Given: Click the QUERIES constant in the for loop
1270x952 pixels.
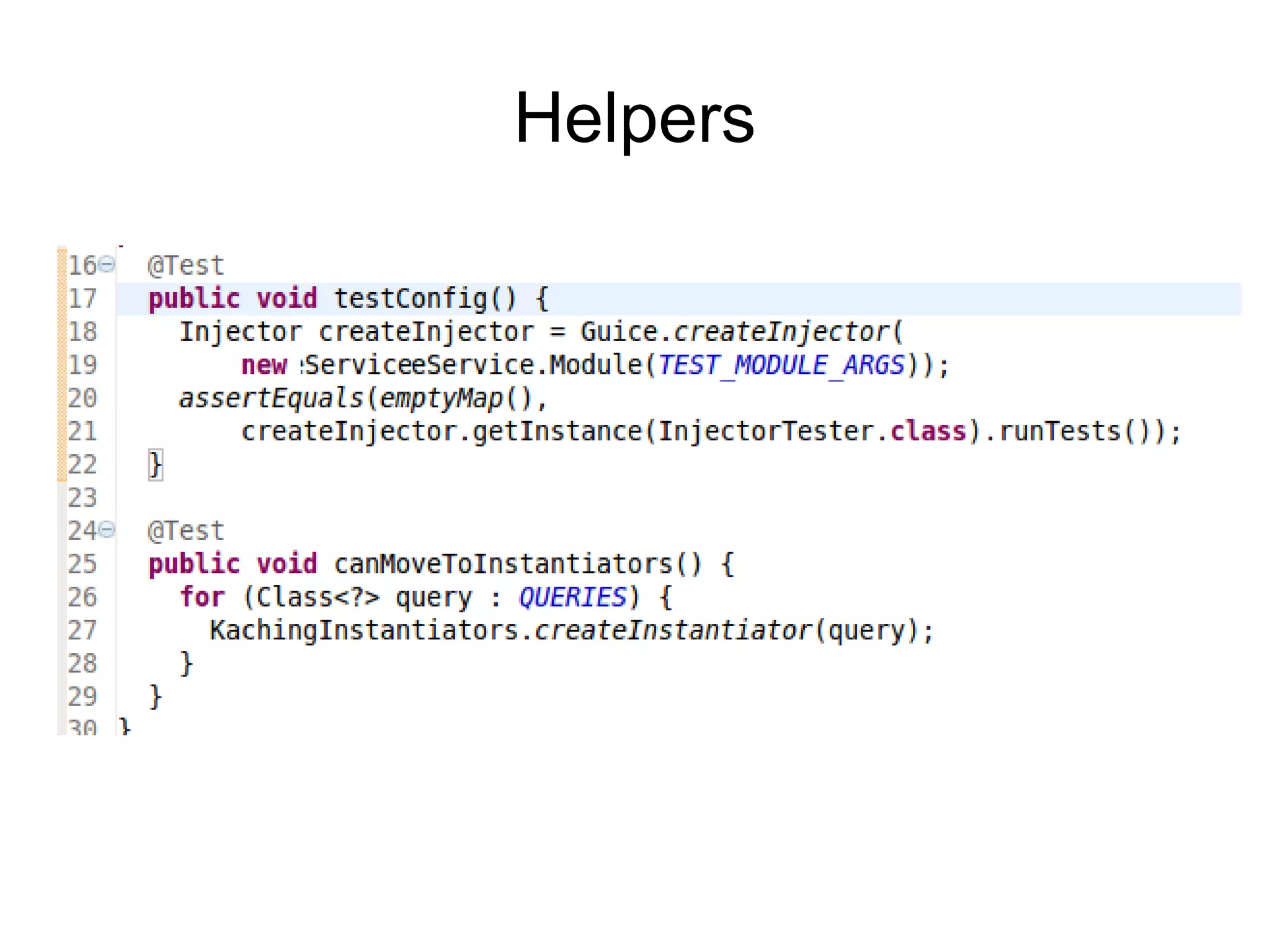Looking at the screenshot, I should click(x=573, y=597).
